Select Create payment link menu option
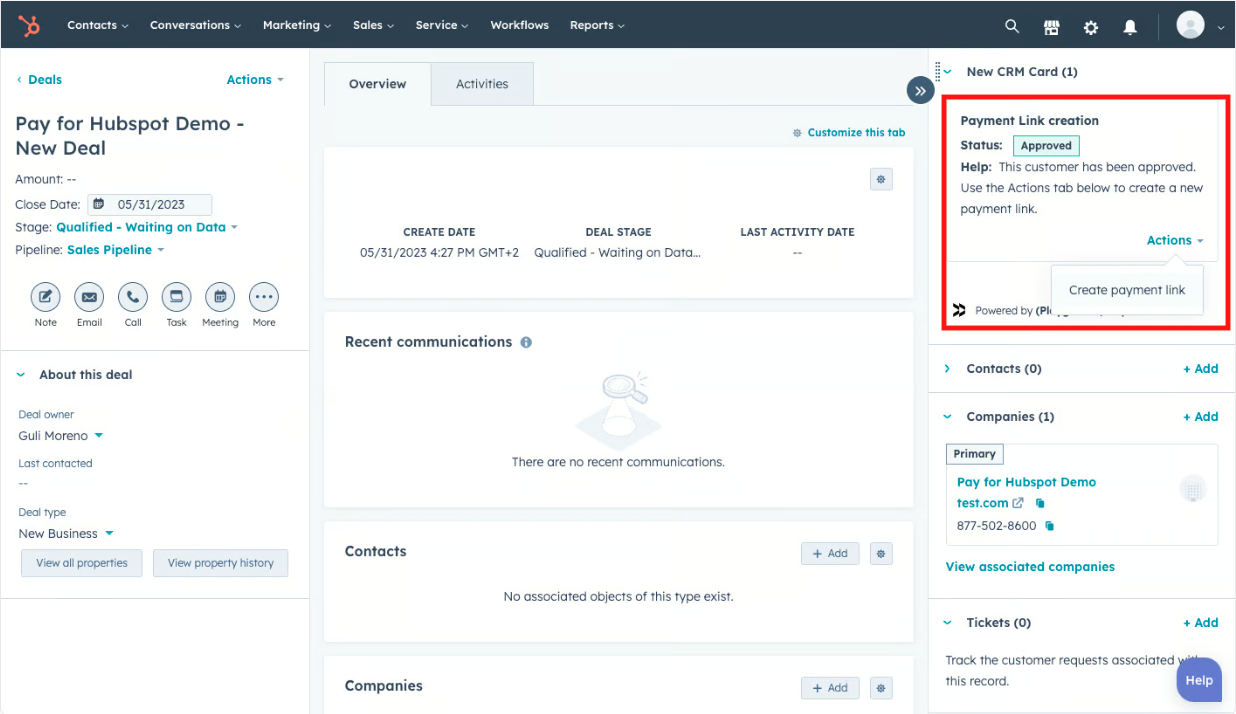Viewport: 1236px width, 714px height. coord(1127,290)
